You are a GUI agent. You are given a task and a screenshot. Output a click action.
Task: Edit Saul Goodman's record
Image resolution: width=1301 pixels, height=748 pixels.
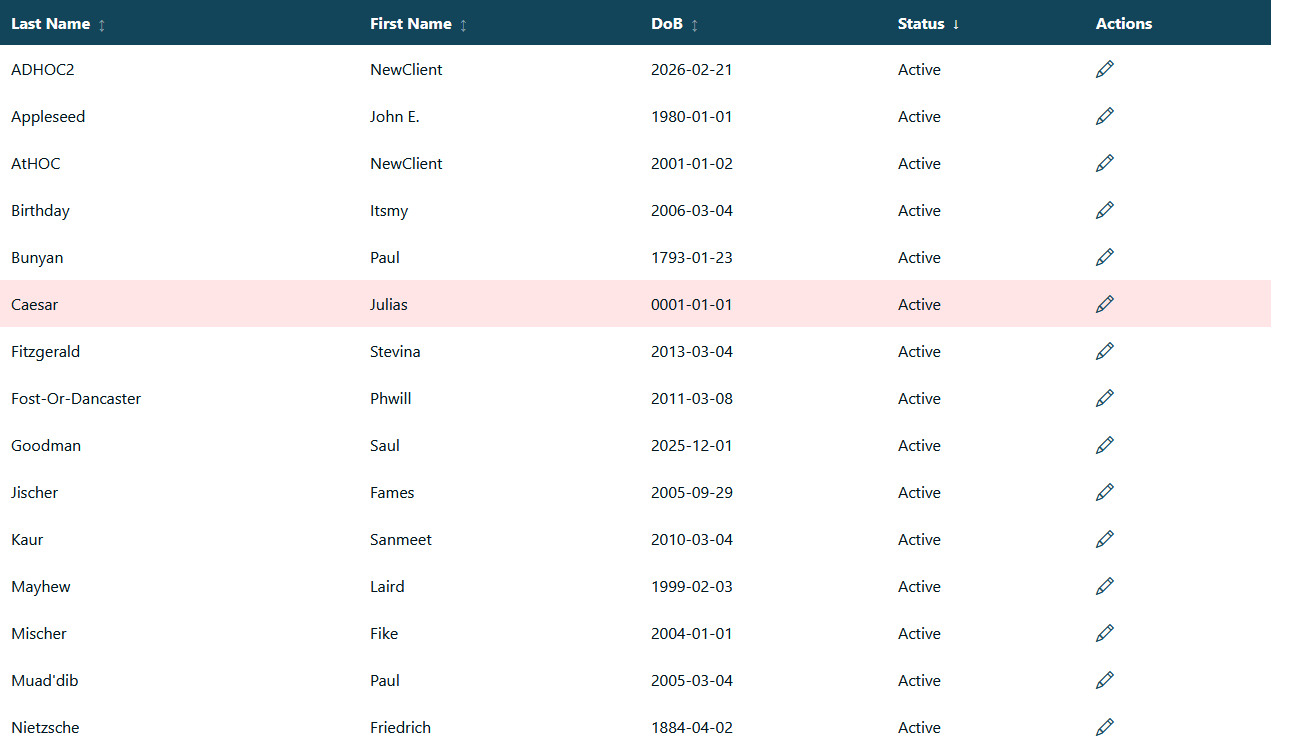pos(1104,445)
